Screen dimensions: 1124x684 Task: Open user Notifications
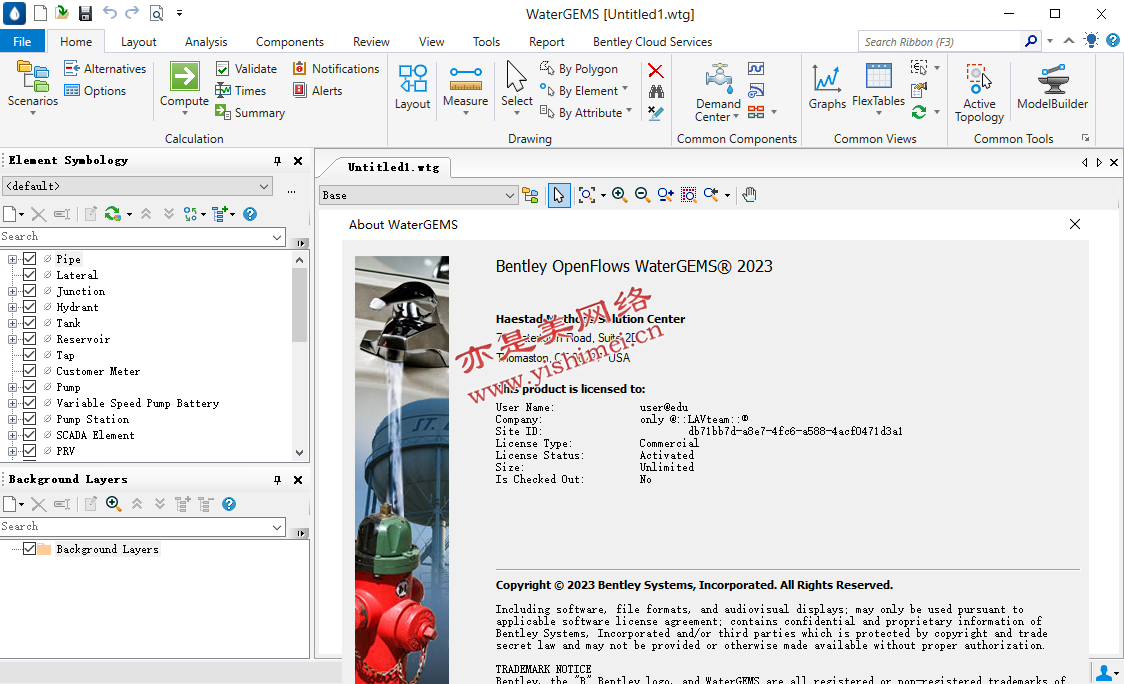(336, 69)
